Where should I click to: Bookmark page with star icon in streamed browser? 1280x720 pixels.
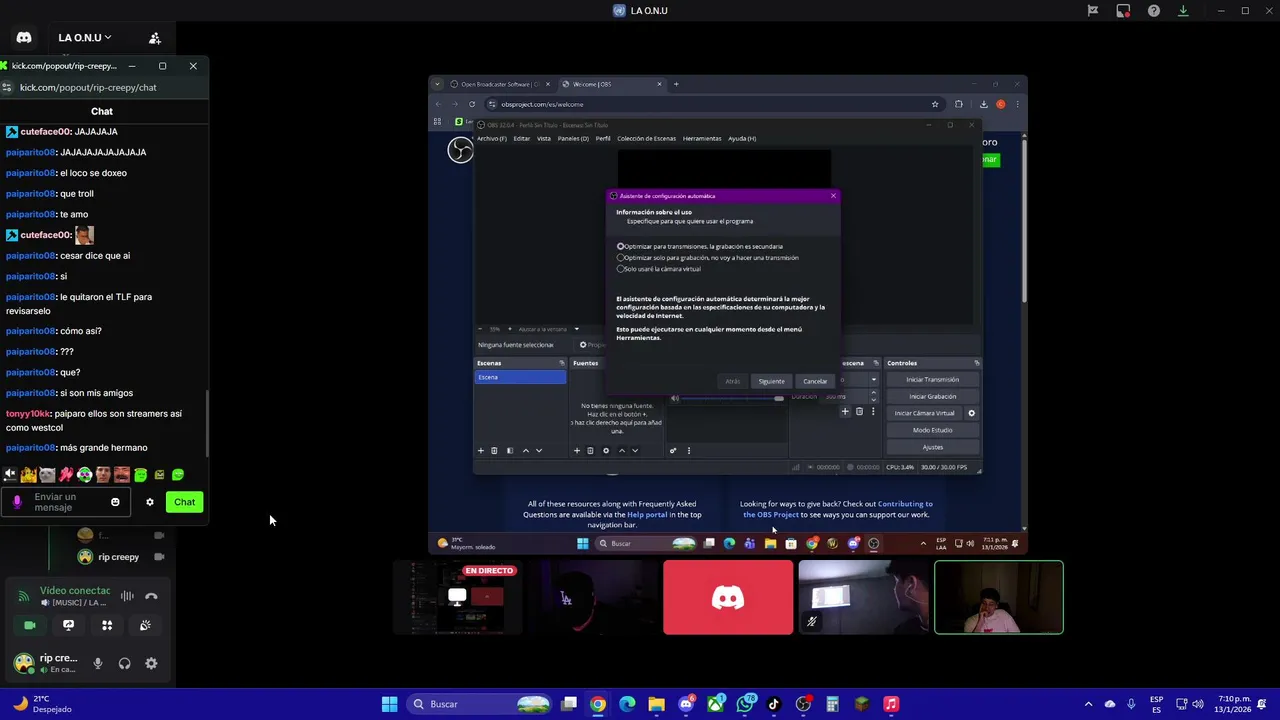[935, 104]
